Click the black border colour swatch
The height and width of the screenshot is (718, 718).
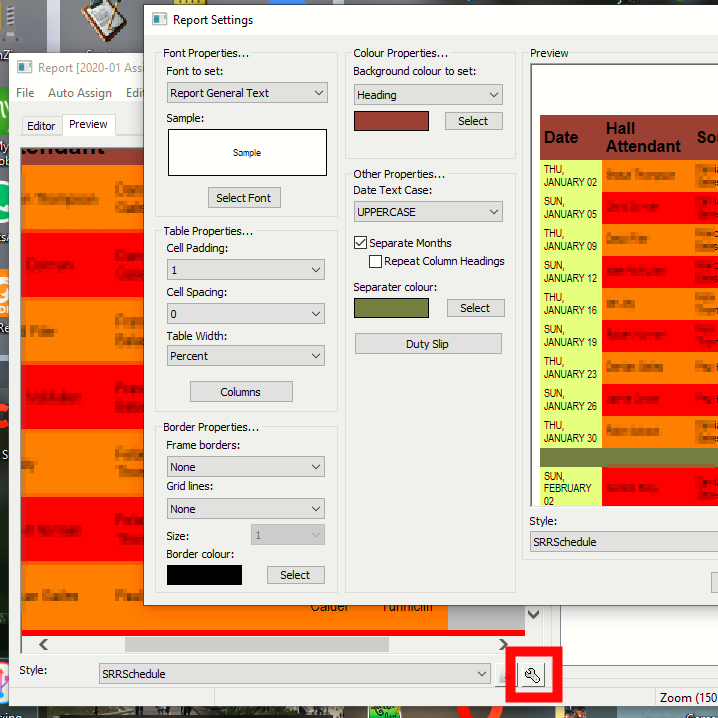[x=204, y=575]
